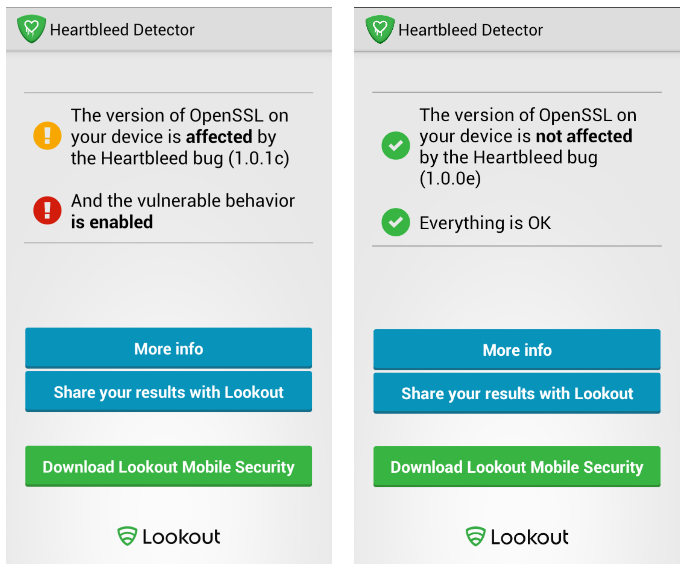This screenshot has height=572, width=689.
Task: Click the Lookout logo on left screen
Action: (x=168, y=537)
